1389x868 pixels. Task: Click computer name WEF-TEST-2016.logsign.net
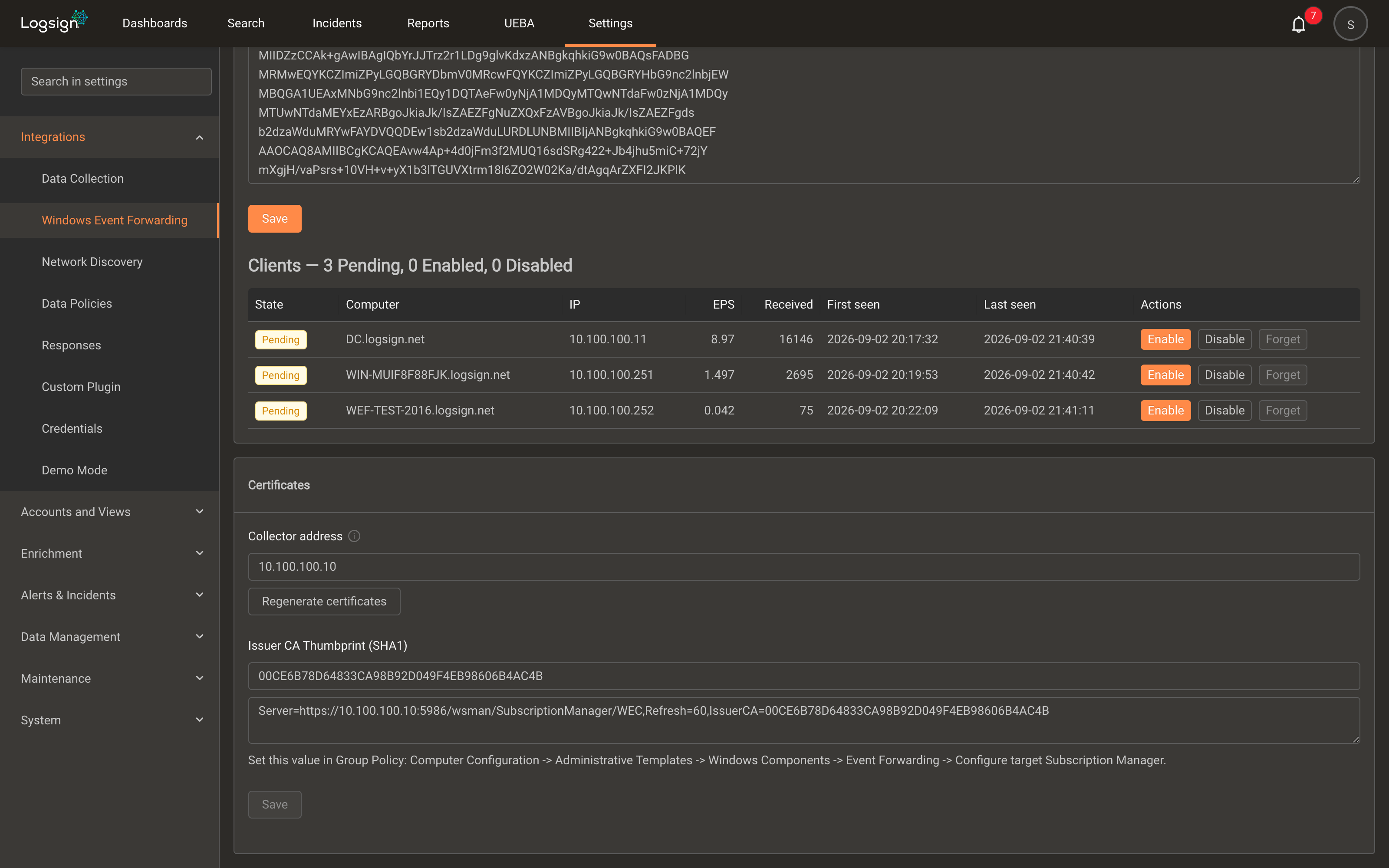pyautogui.click(x=420, y=411)
